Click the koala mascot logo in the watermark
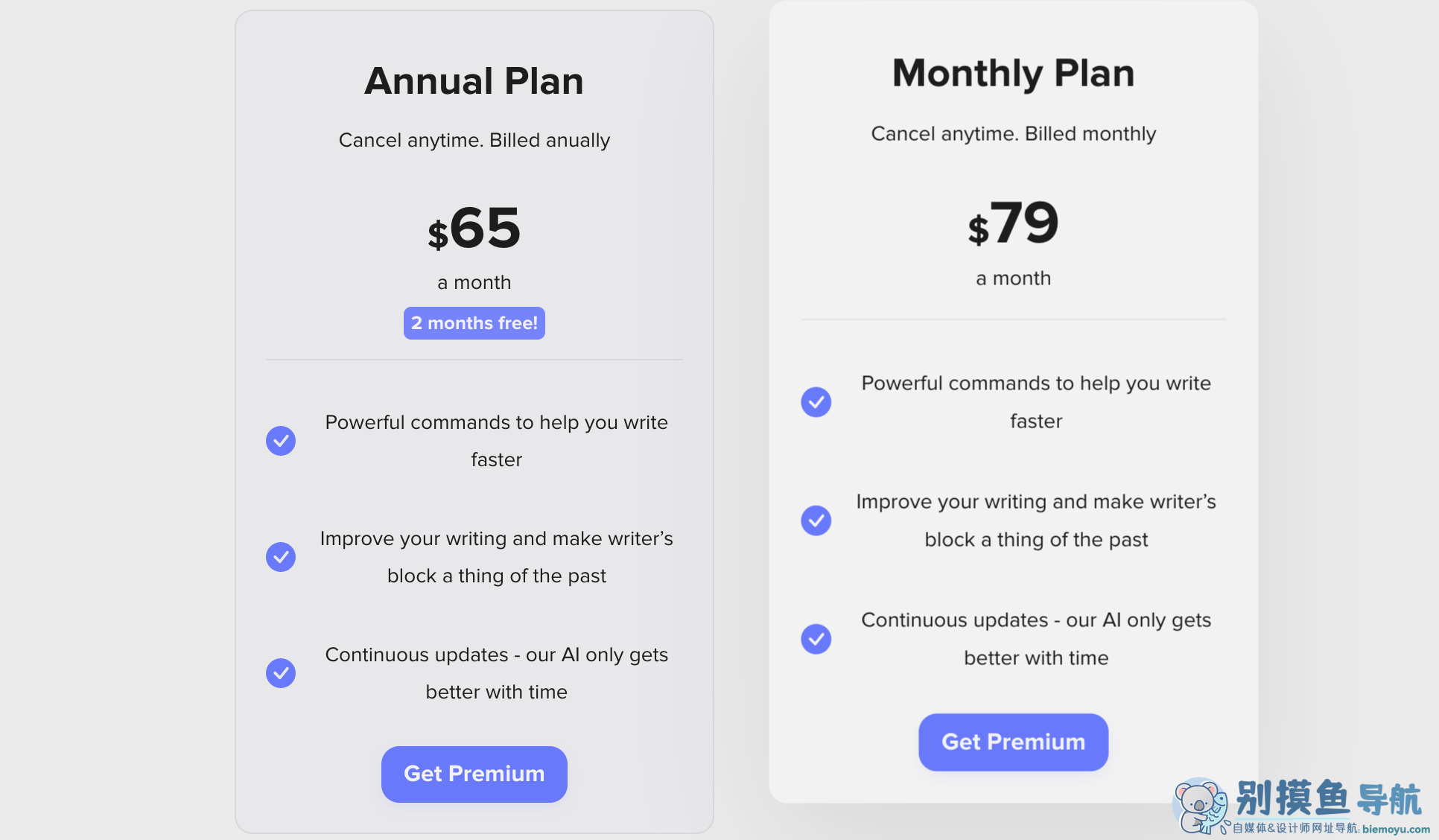The image size is (1439, 840). pyautogui.click(x=1201, y=806)
